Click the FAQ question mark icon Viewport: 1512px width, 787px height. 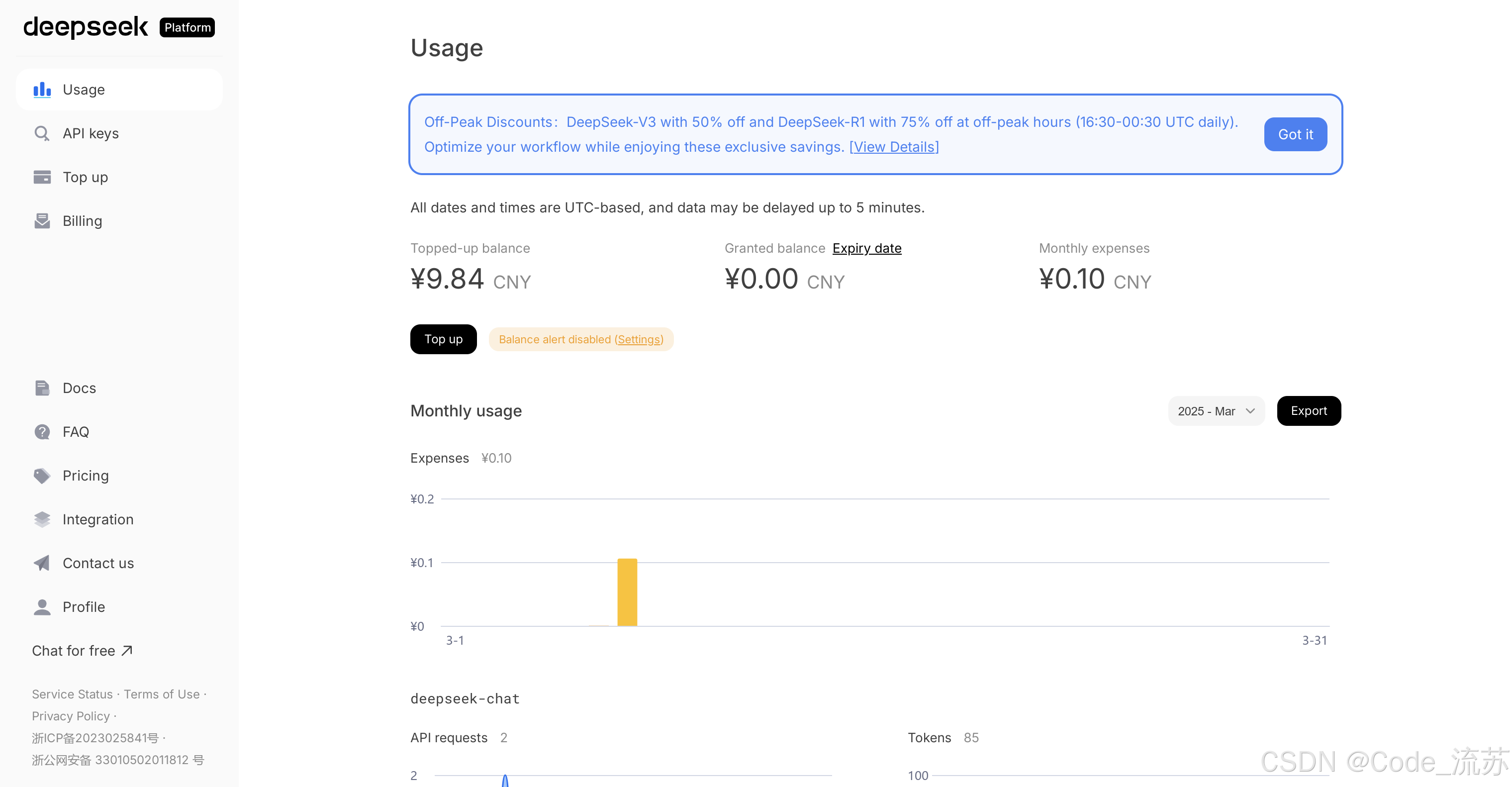42,432
